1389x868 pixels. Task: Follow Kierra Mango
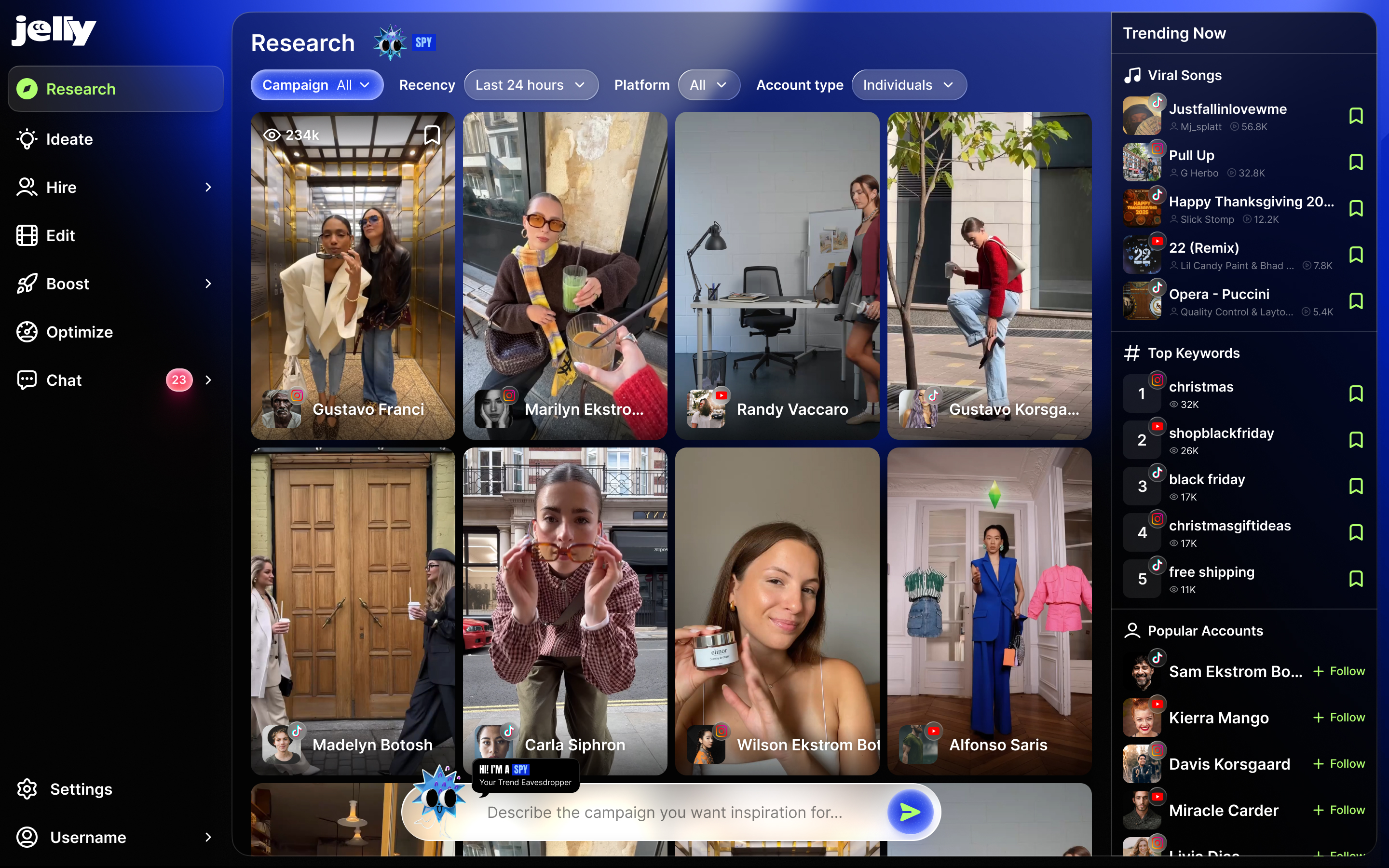pyautogui.click(x=1338, y=718)
